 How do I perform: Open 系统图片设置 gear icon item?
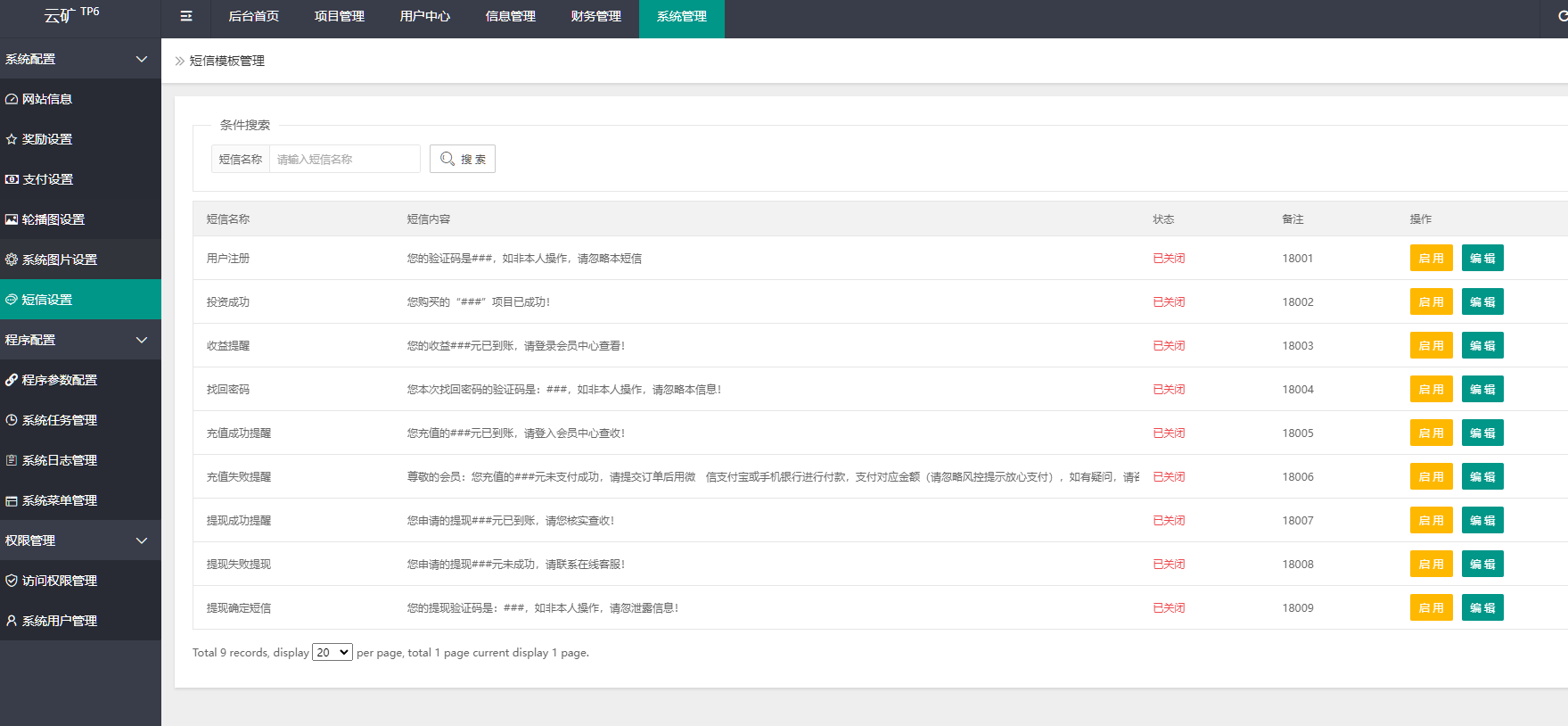pyautogui.click(x=59, y=260)
